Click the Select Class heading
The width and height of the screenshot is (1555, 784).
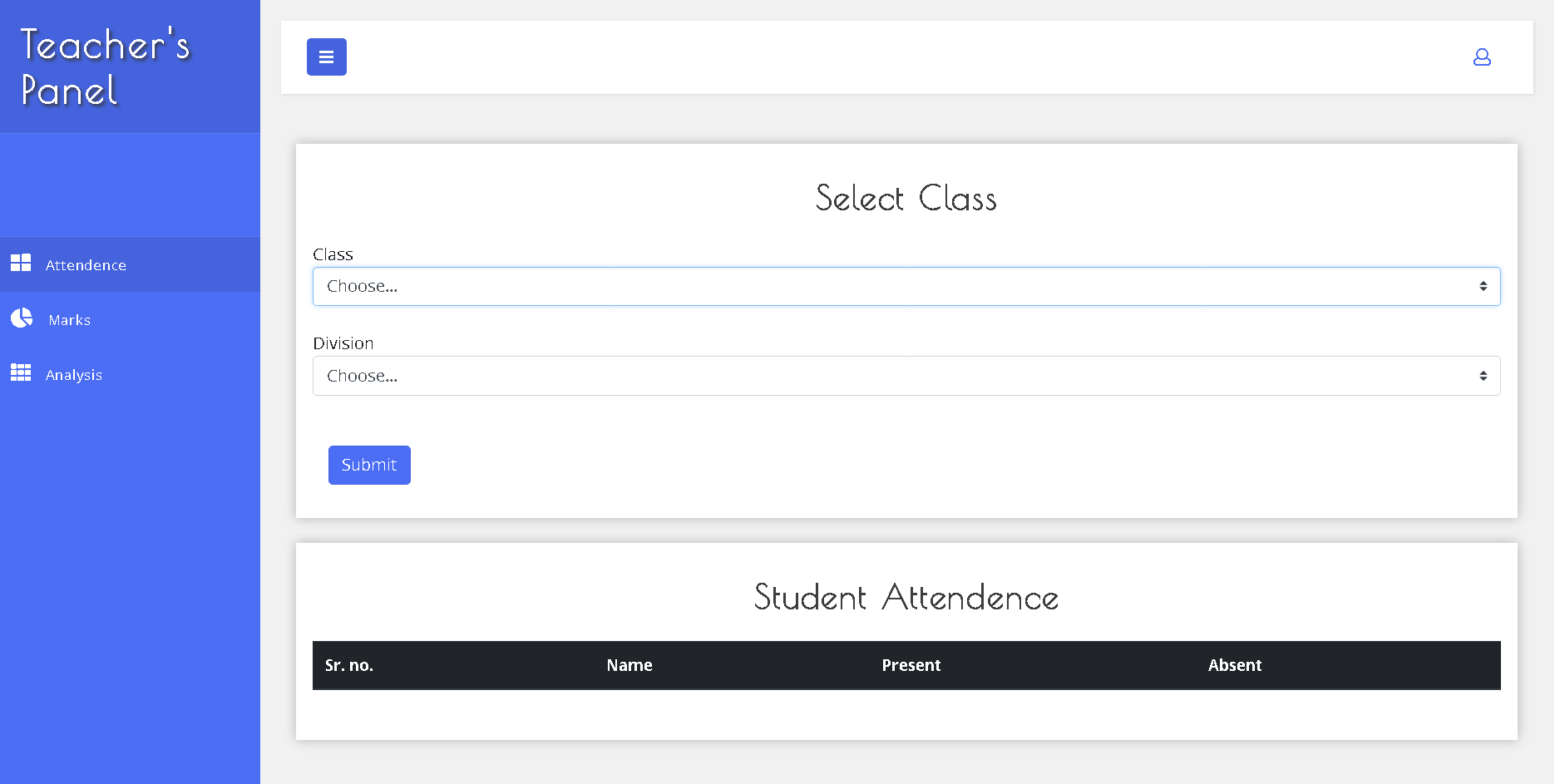[x=906, y=198]
